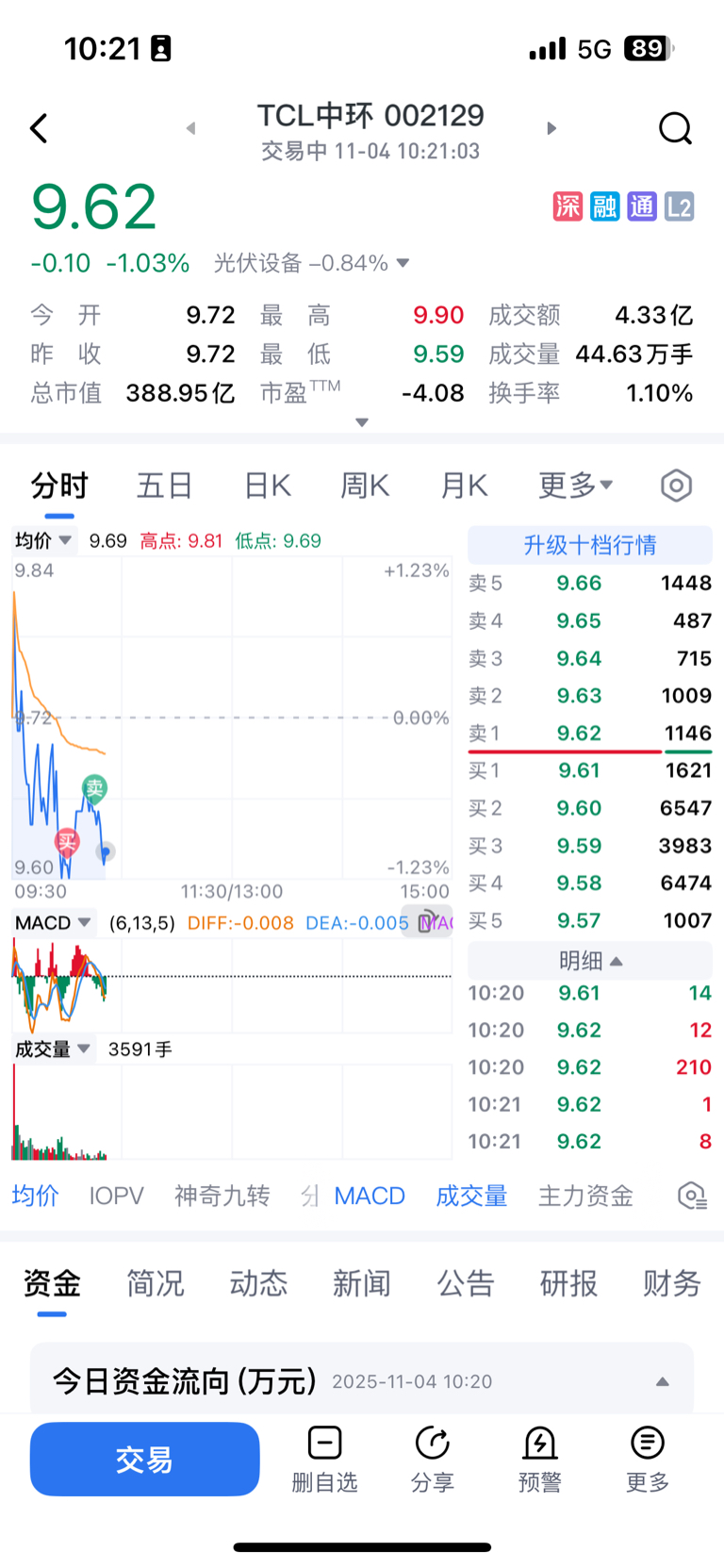Screen dimensions: 724x1568
Task: Switch to 日K chart tab
Action: coord(268,486)
